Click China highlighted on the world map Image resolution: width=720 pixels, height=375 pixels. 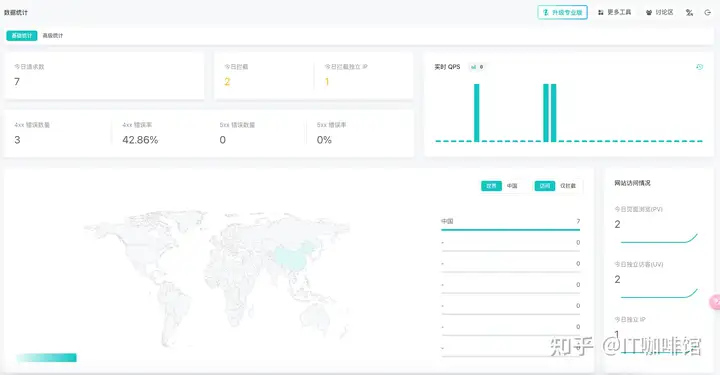point(290,258)
